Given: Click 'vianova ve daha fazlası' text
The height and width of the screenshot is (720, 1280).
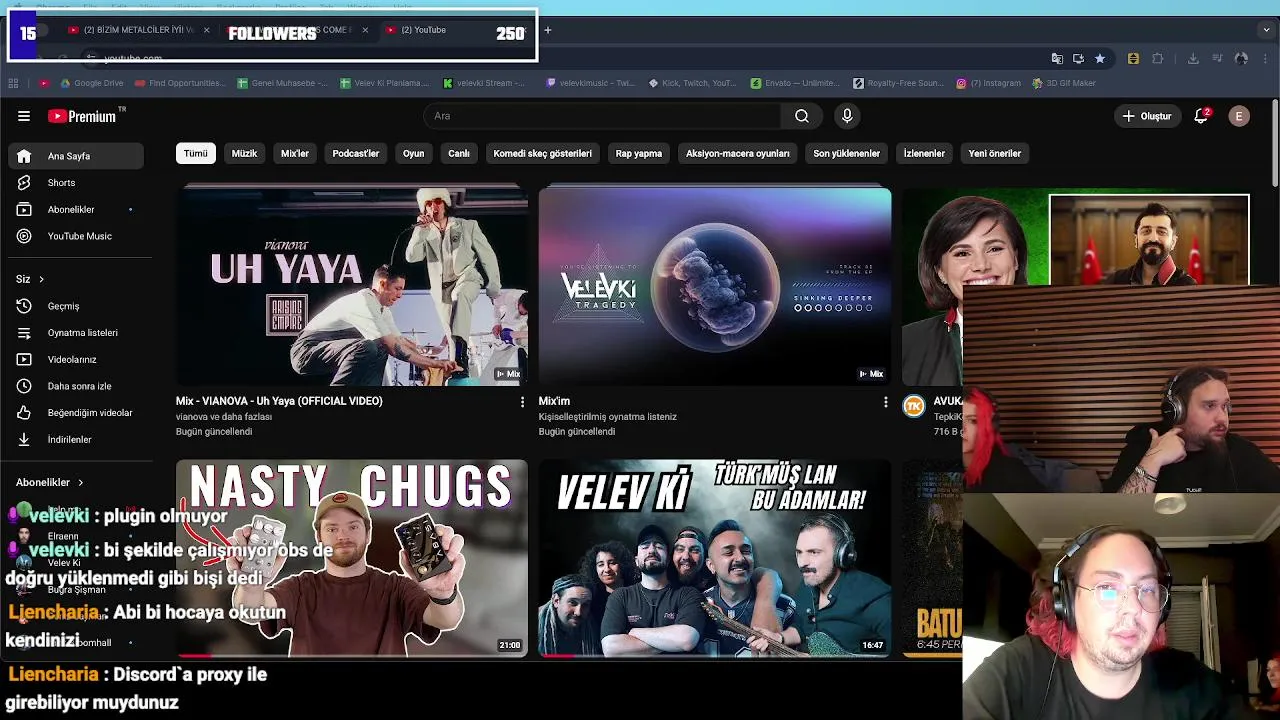Looking at the screenshot, I should click(224, 417).
